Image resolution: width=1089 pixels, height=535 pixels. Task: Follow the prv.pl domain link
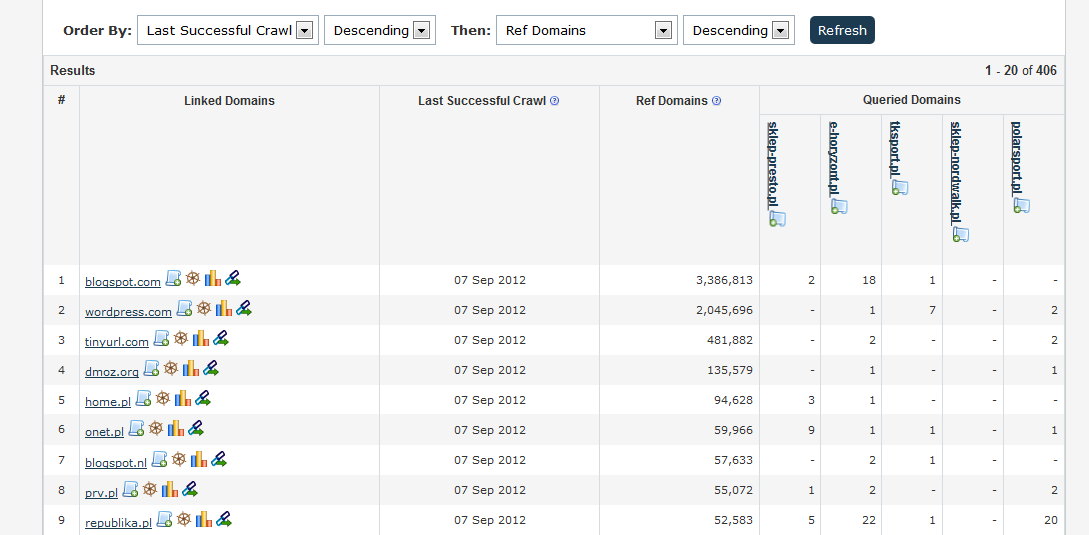pos(101,492)
